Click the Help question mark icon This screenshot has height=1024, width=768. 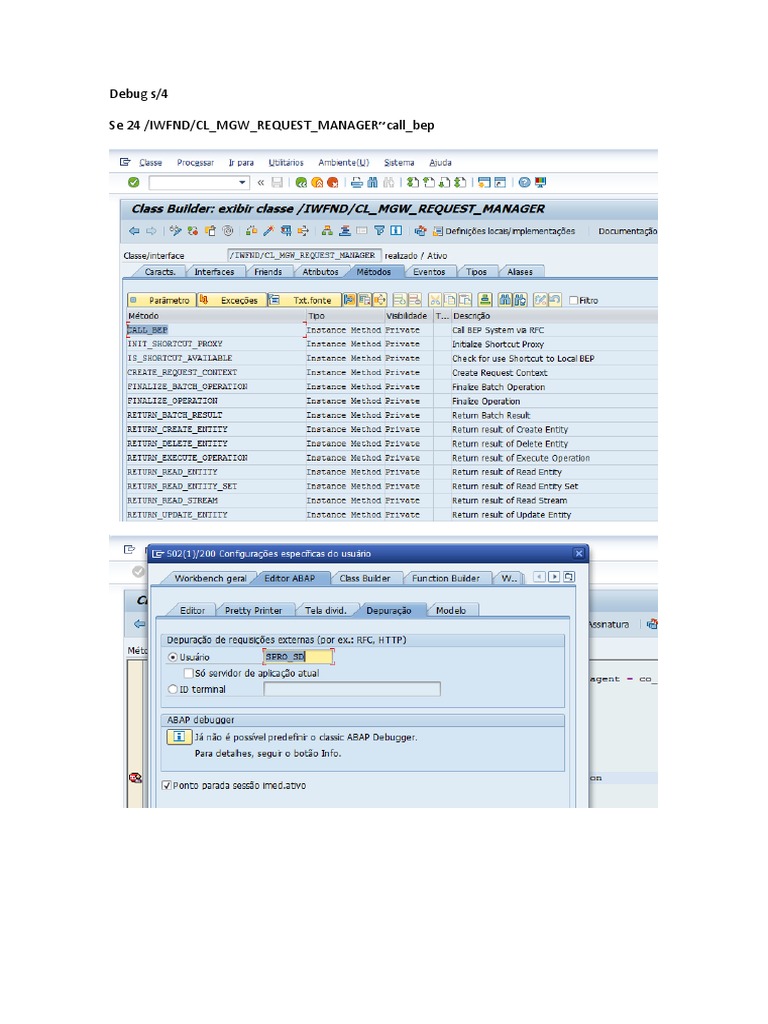click(x=524, y=183)
